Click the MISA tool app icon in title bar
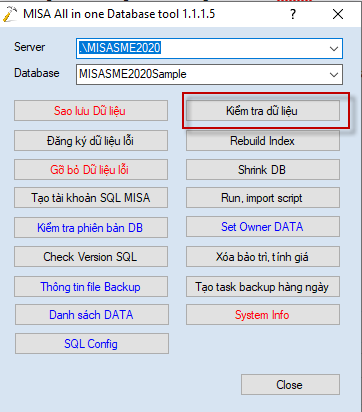Image resolution: width=362 pixels, height=412 pixels. point(10,14)
